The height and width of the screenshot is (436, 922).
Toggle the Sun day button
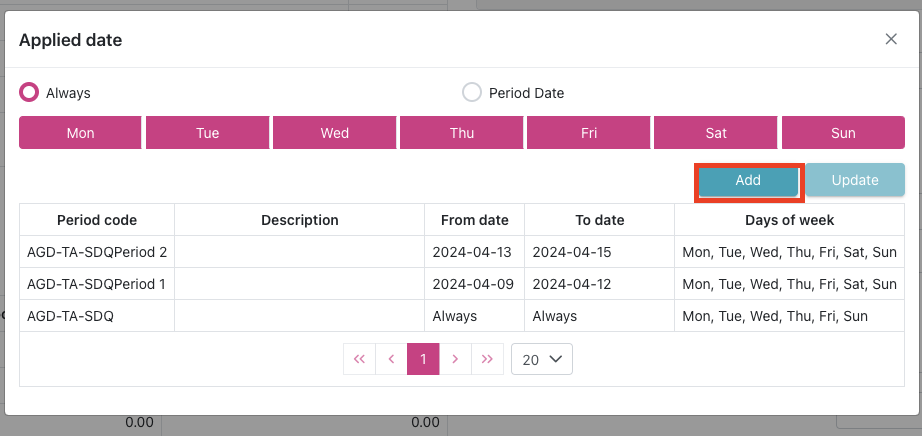(843, 133)
